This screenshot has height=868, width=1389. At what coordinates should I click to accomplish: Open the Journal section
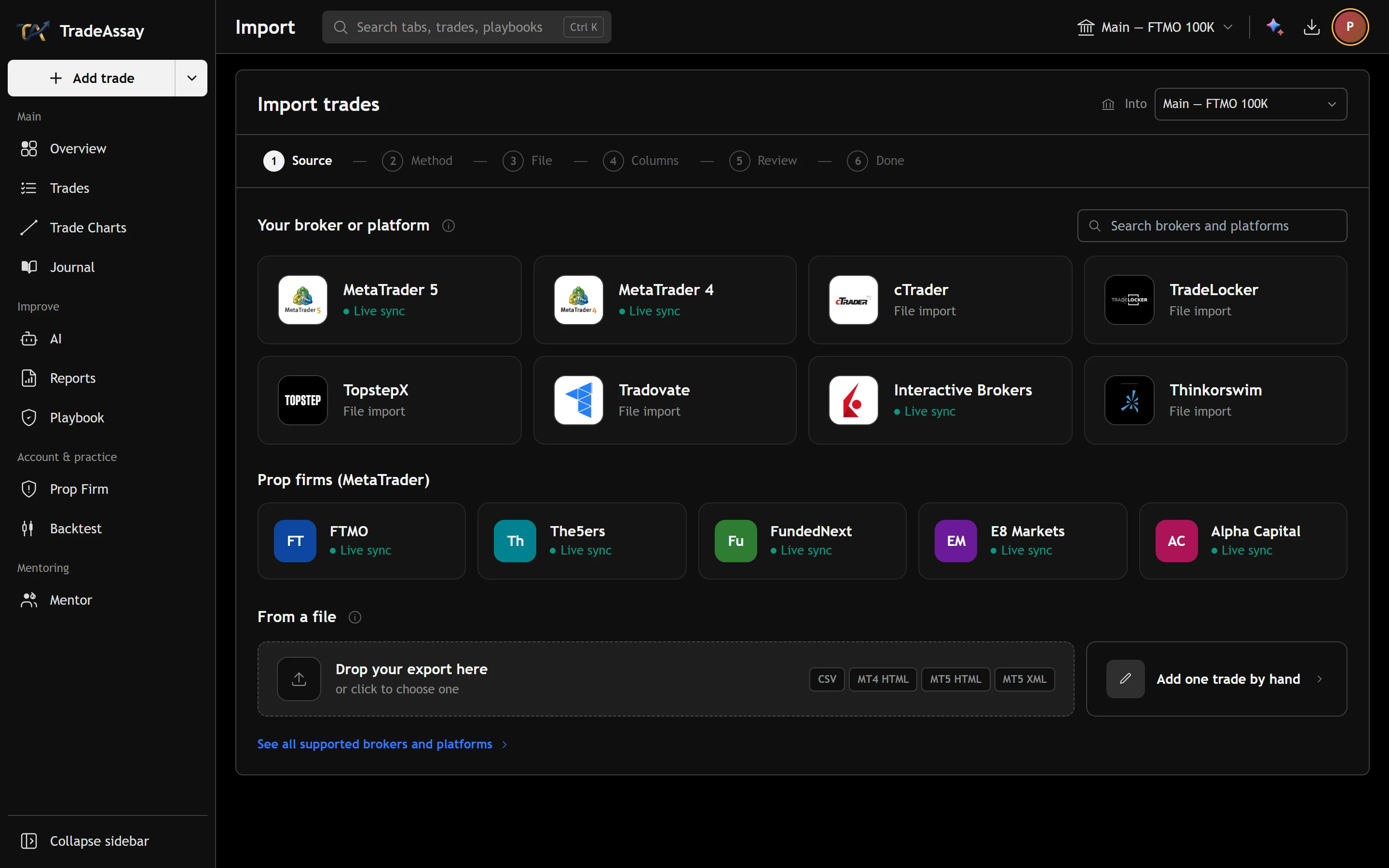pos(108,267)
